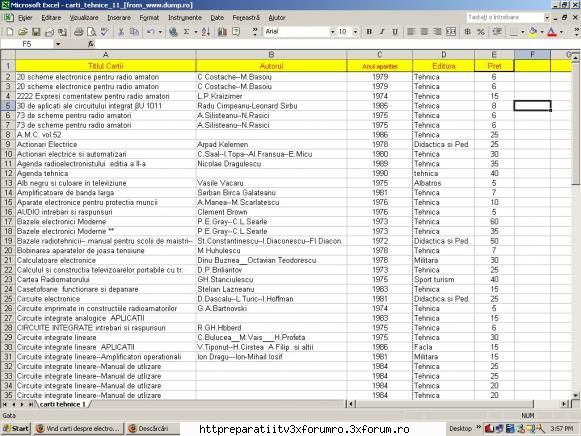
Task: Click the Cut scissors icon
Action: click(121, 32)
